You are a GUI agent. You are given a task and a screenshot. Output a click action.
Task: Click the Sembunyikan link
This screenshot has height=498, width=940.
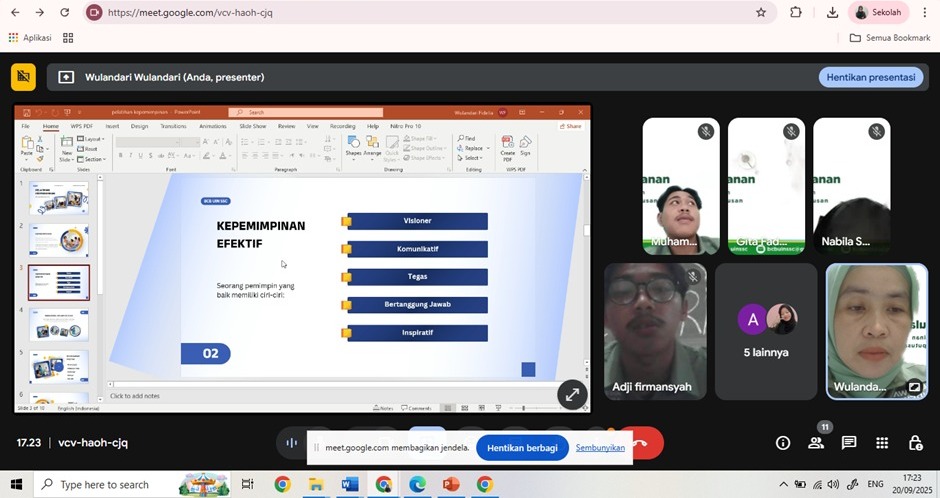click(600, 448)
